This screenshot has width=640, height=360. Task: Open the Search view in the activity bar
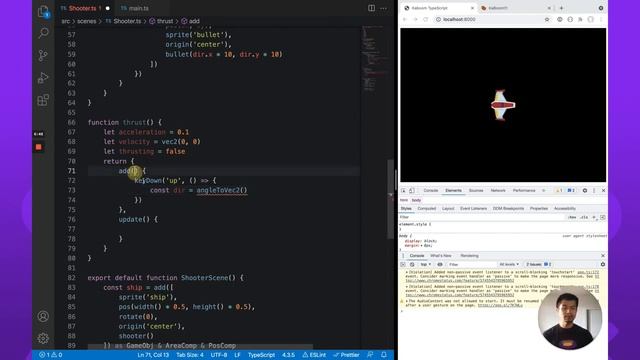tap(43, 33)
